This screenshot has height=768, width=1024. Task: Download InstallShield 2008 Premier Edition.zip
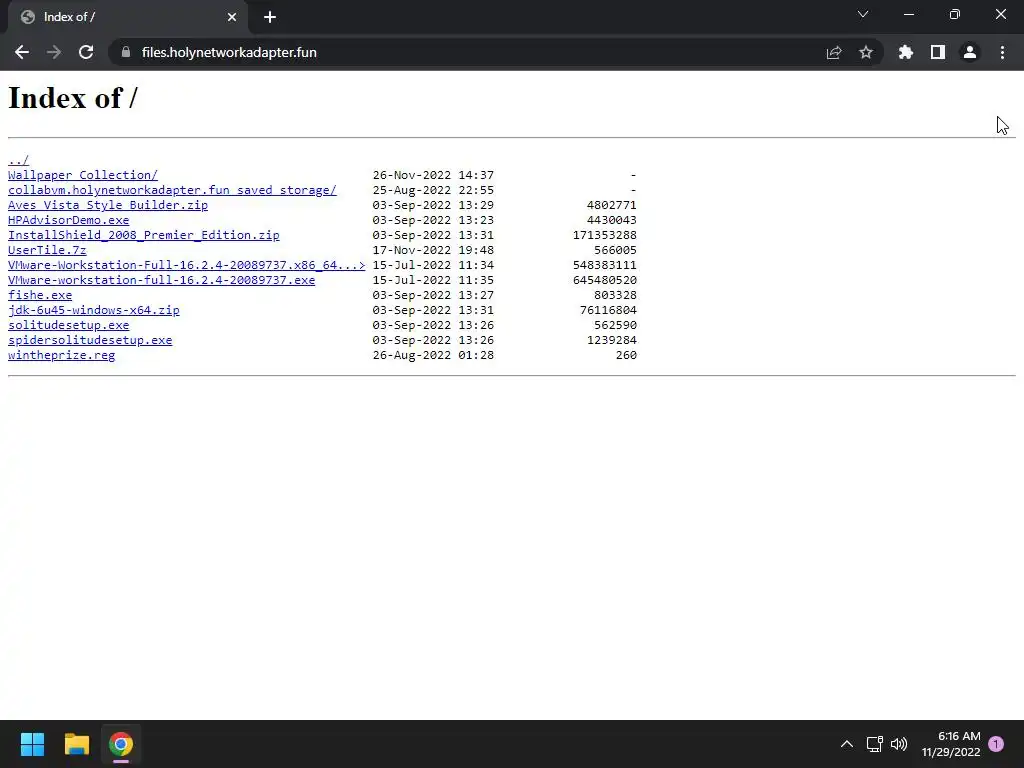[144, 235]
